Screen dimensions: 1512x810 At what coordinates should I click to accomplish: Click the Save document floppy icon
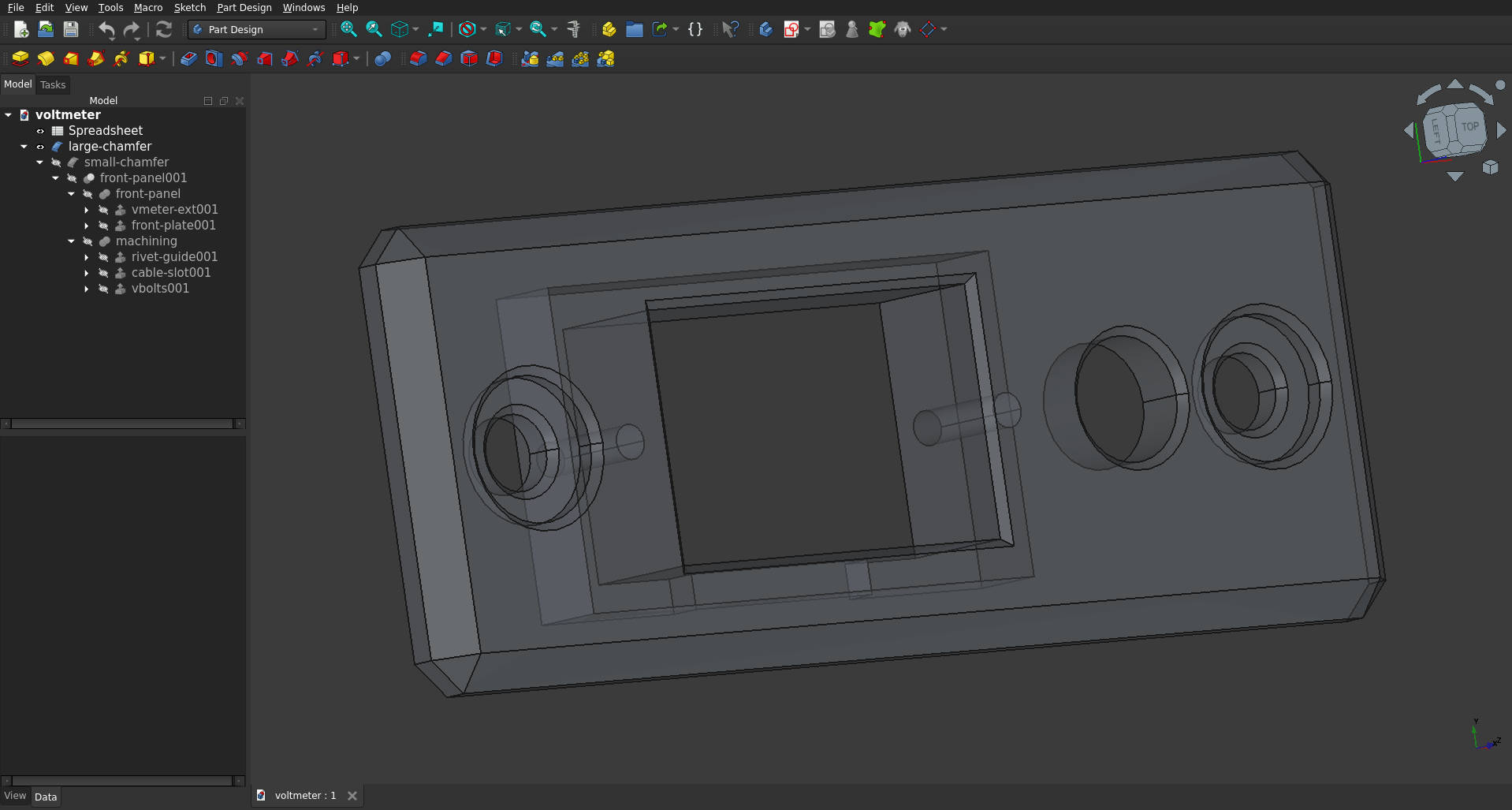tap(71, 30)
